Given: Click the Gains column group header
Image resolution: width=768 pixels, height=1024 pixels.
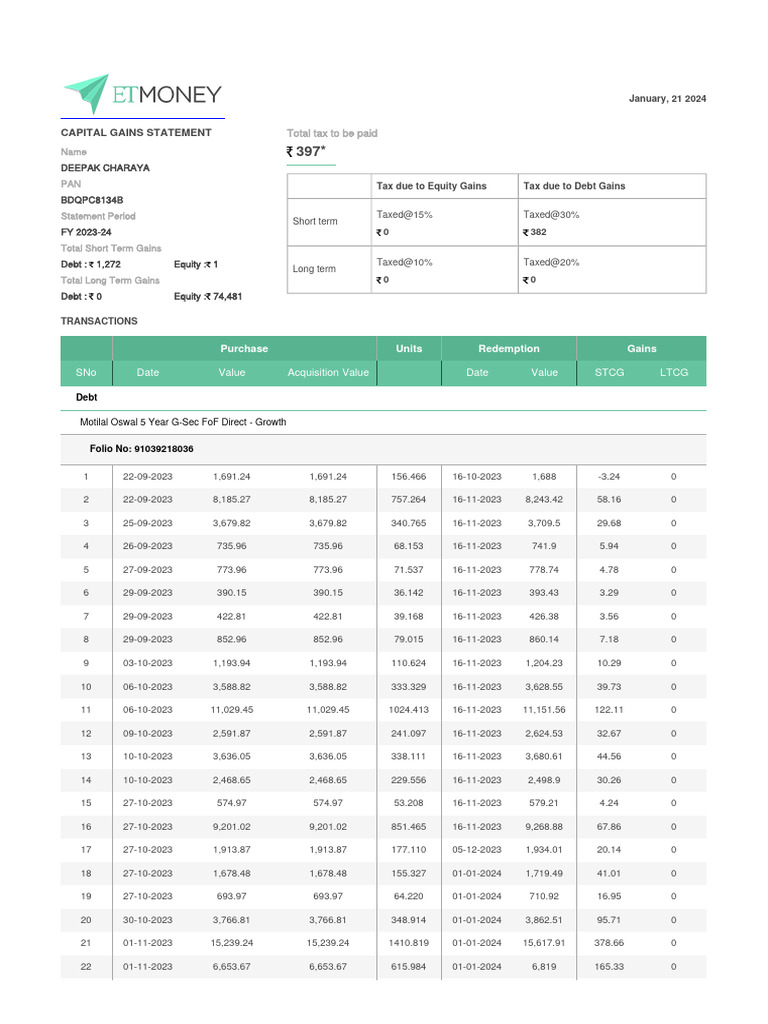Looking at the screenshot, I should coord(641,349).
